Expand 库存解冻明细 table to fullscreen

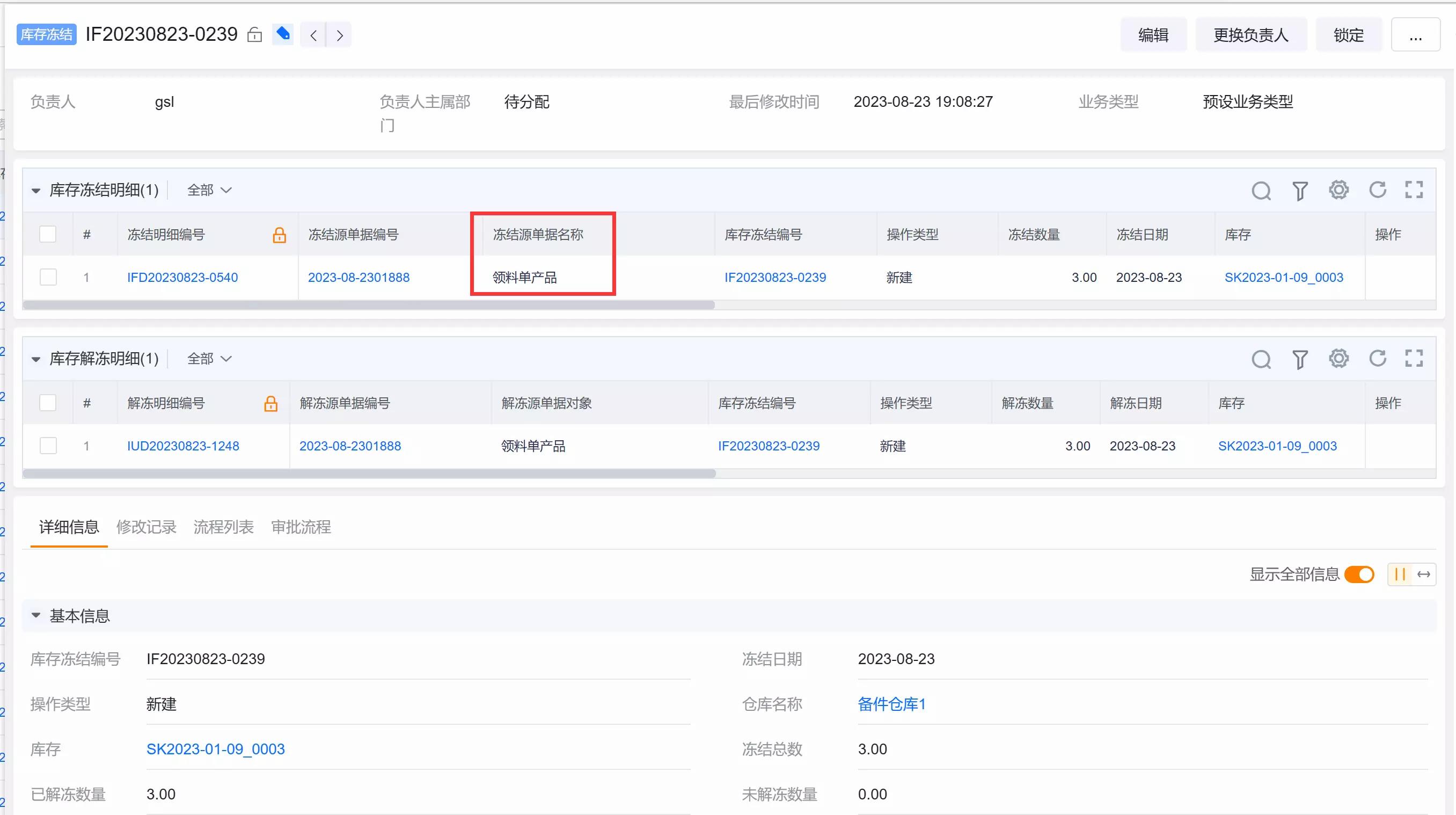[1414, 358]
